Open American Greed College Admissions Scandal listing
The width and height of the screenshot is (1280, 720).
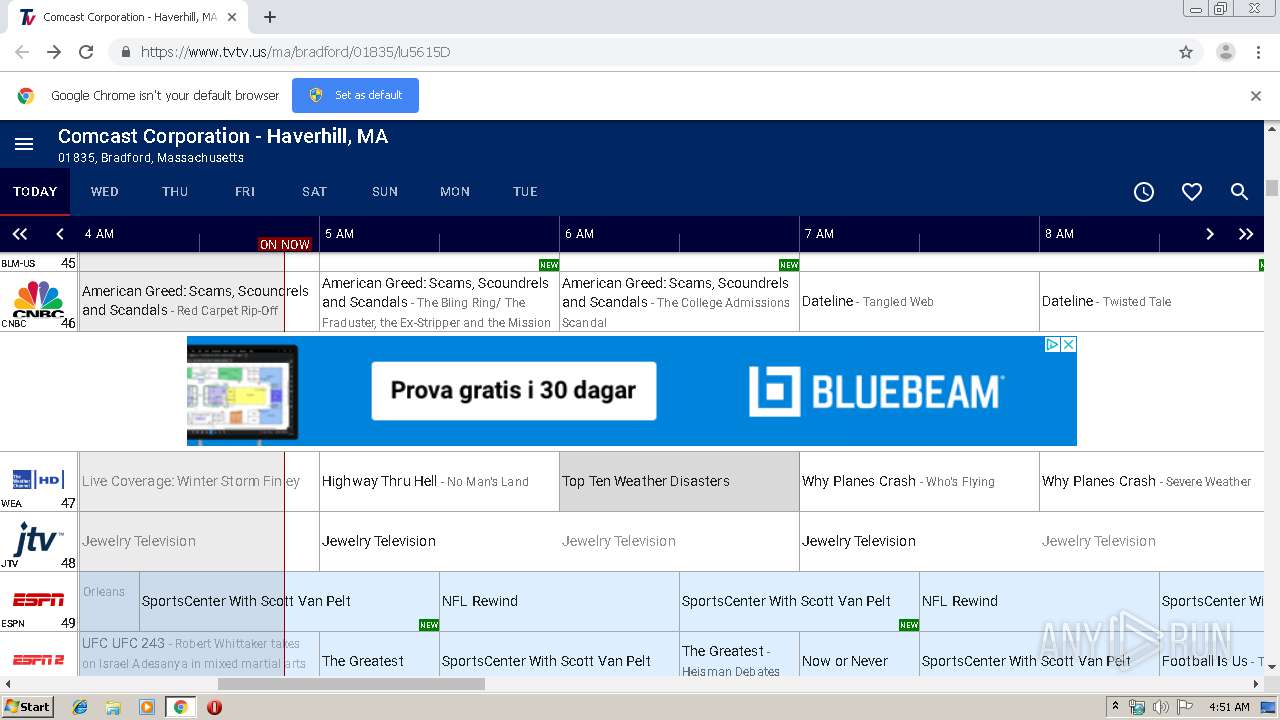[679, 301]
